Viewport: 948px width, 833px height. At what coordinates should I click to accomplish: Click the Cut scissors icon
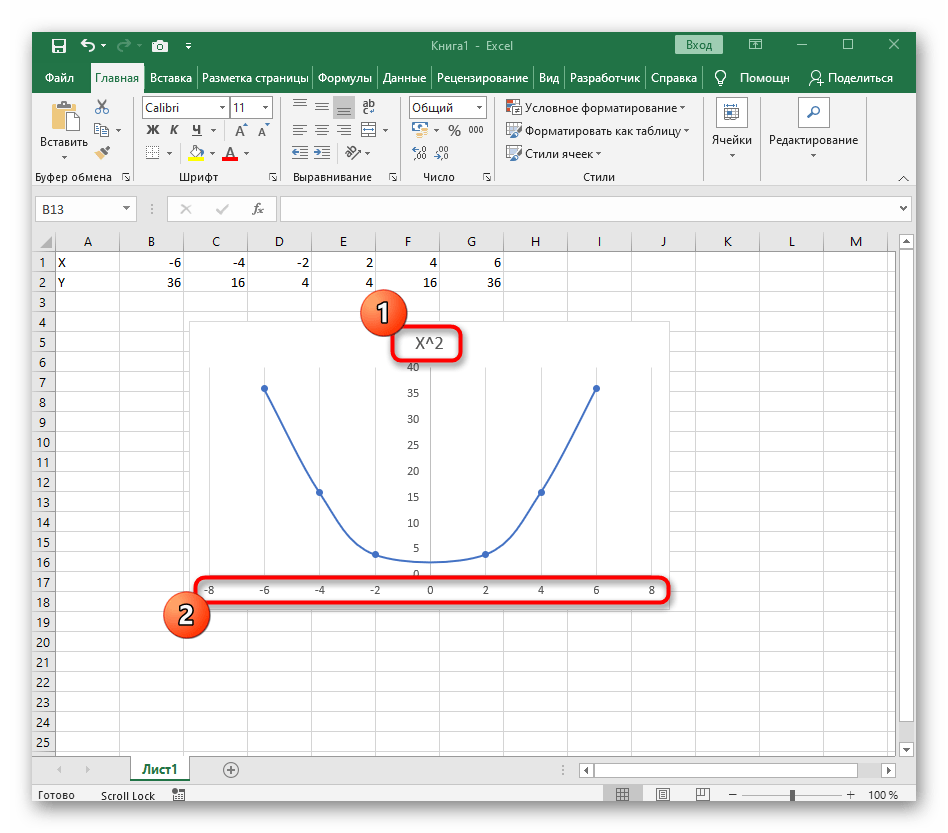(x=102, y=107)
